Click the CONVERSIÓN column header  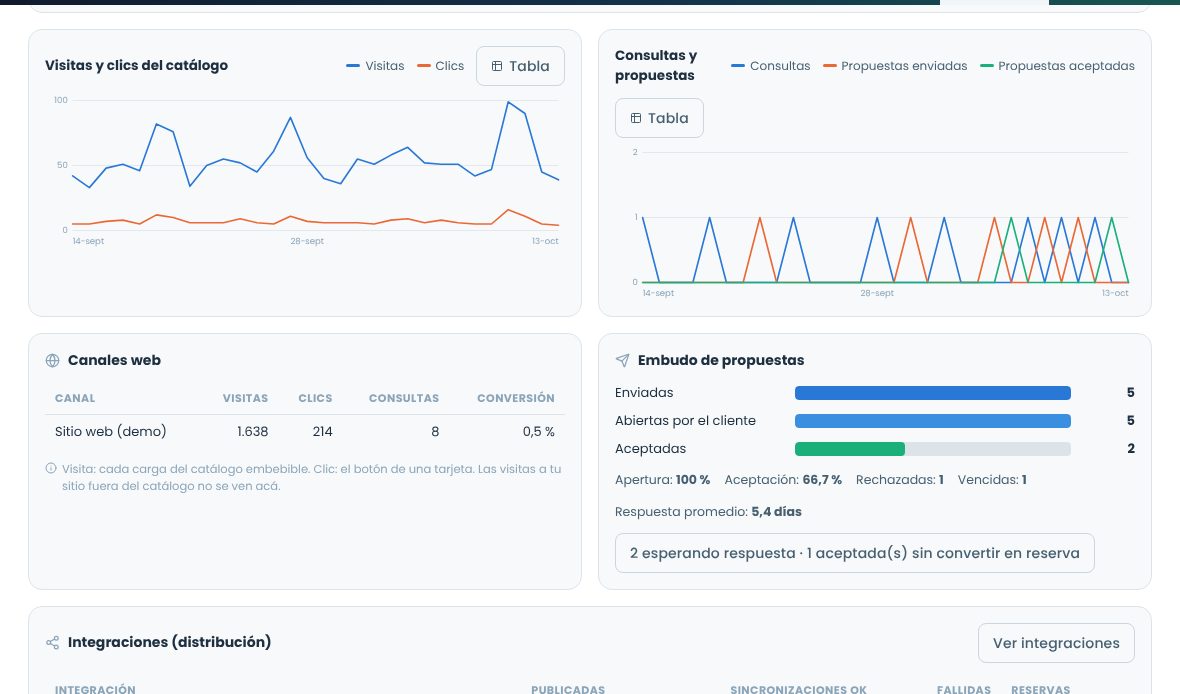[x=515, y=398]
